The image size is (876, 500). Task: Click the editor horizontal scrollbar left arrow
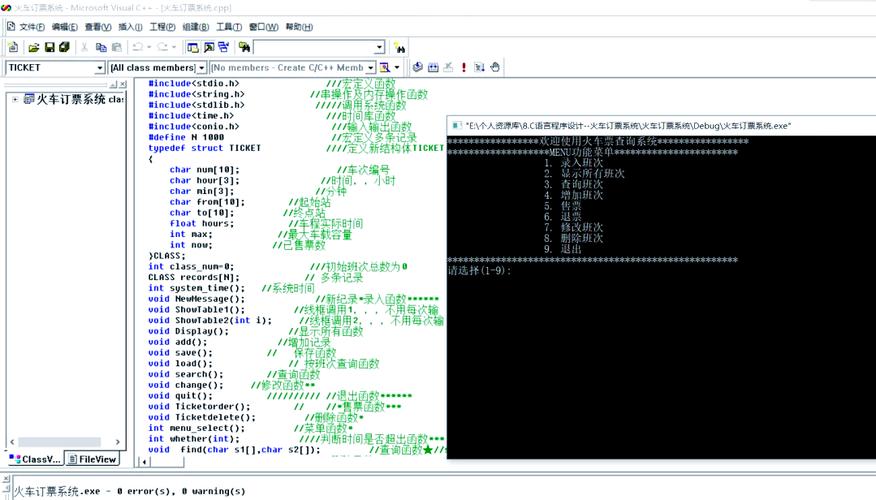click(x=144, y=461)
